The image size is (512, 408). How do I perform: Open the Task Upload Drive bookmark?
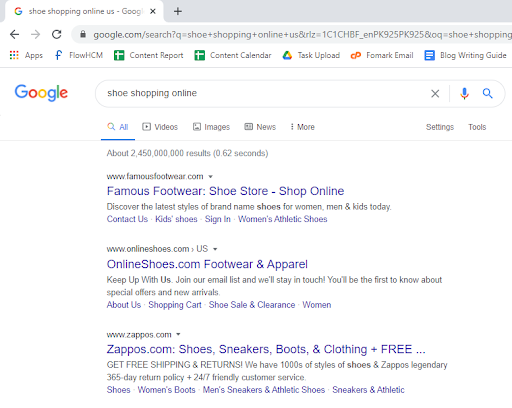(311, 55)
